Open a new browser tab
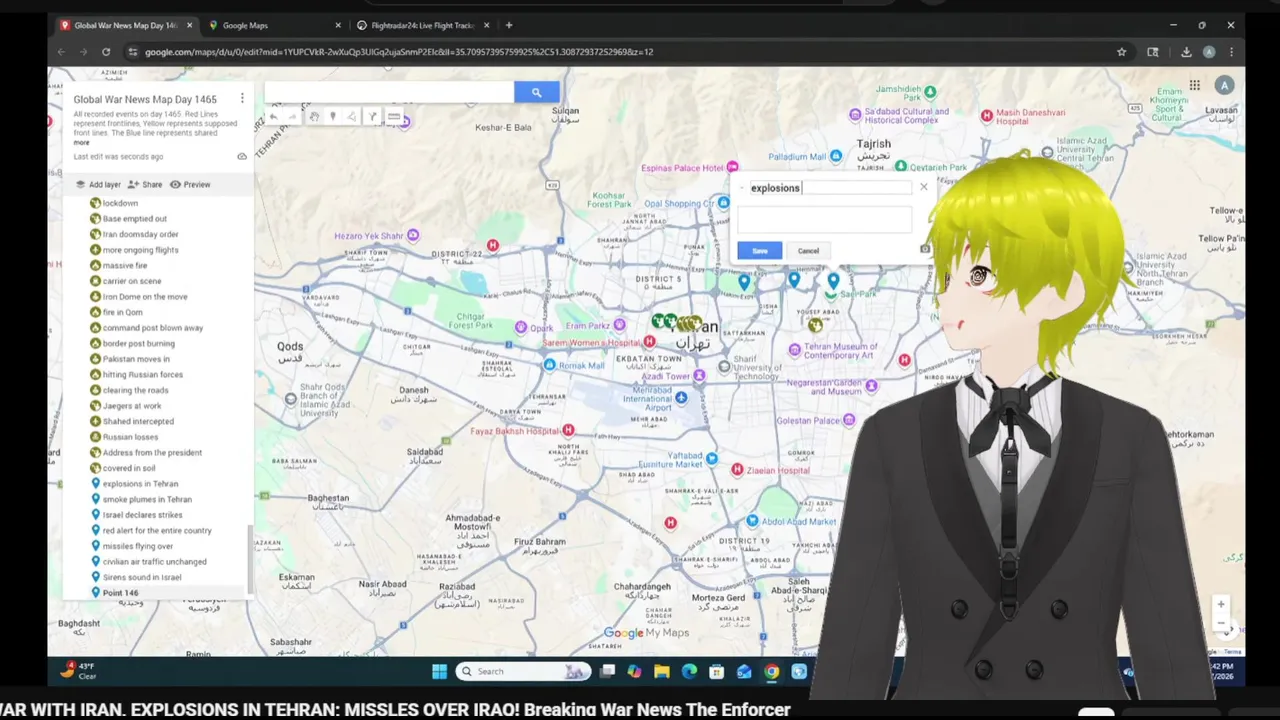Screen dimensions: 1280x720 point(509,25)
